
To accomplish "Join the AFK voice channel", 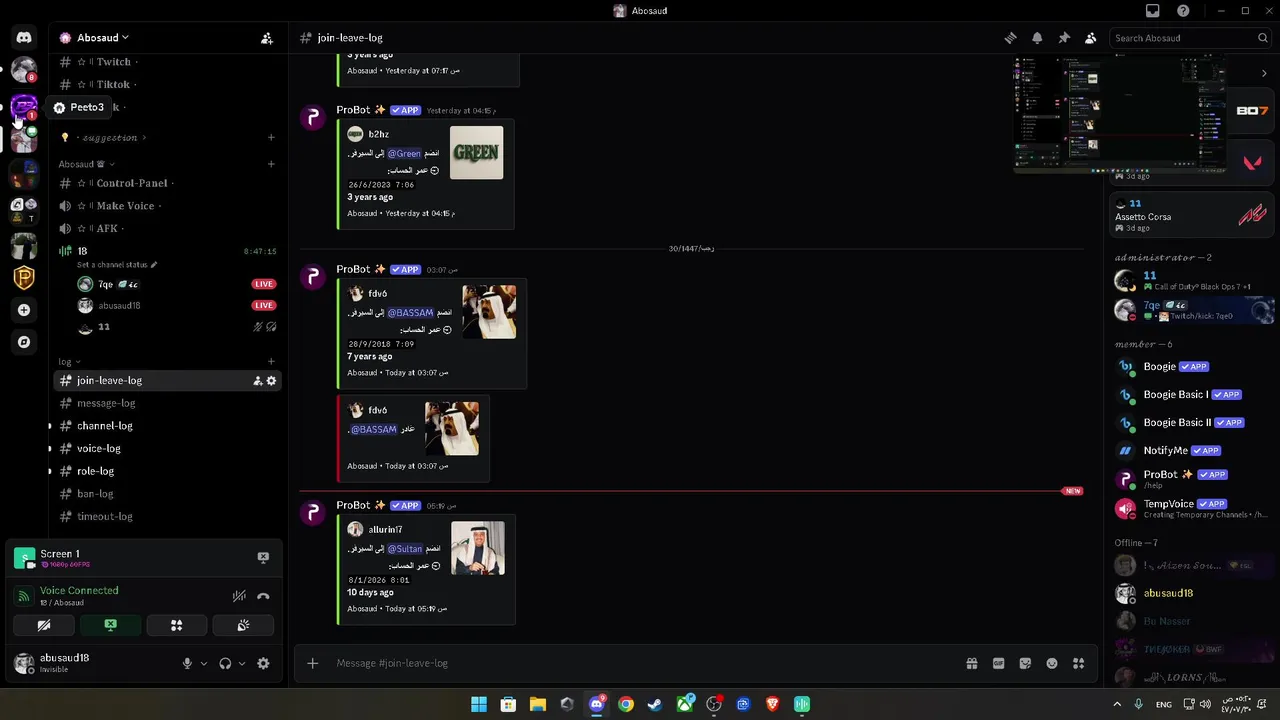I will coord(168,229).
